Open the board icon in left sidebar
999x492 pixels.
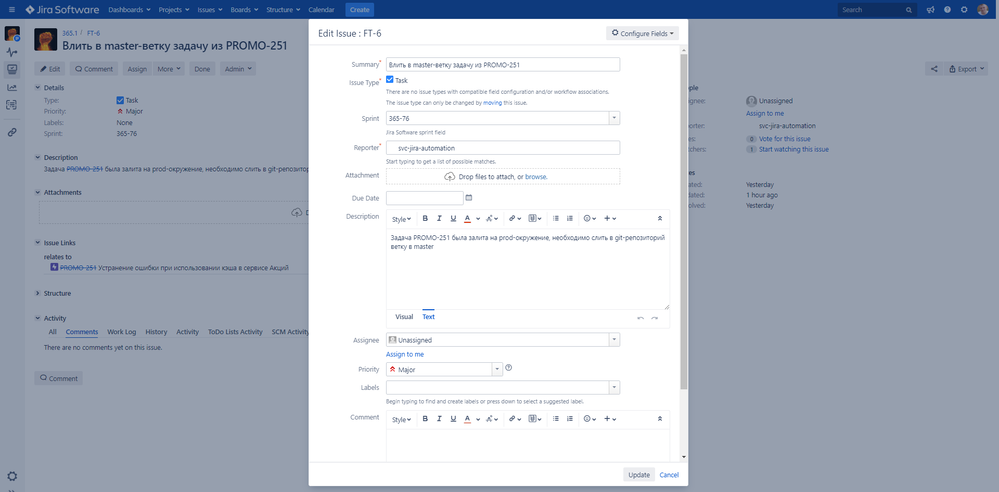click(x=12, y=69)
